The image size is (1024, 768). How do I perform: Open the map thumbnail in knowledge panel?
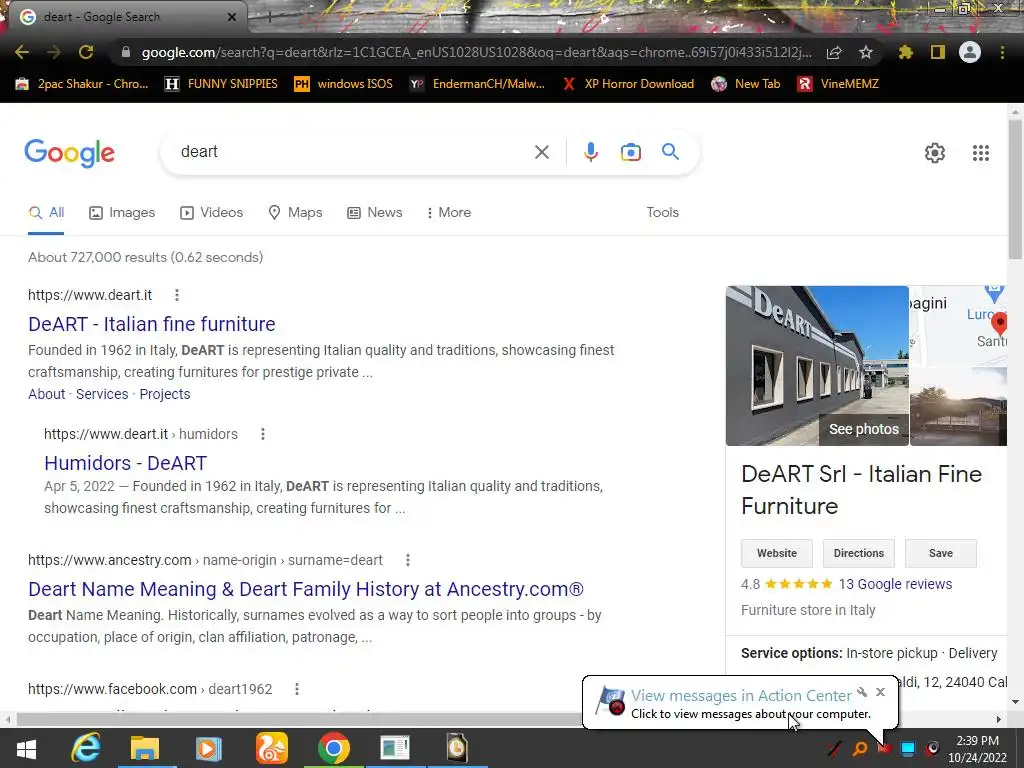pos(958,325)
